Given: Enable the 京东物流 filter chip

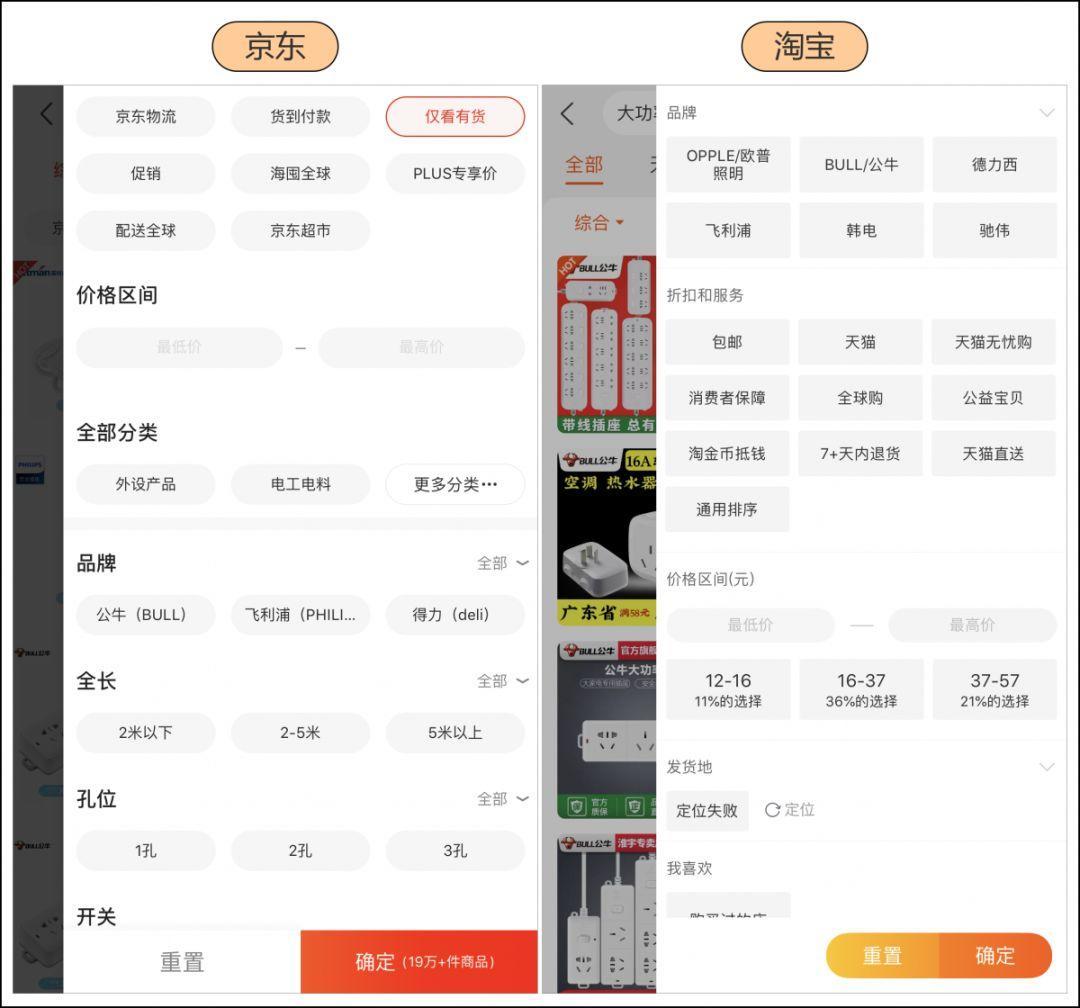Looking at the screenshot, I should pos(146,116).
